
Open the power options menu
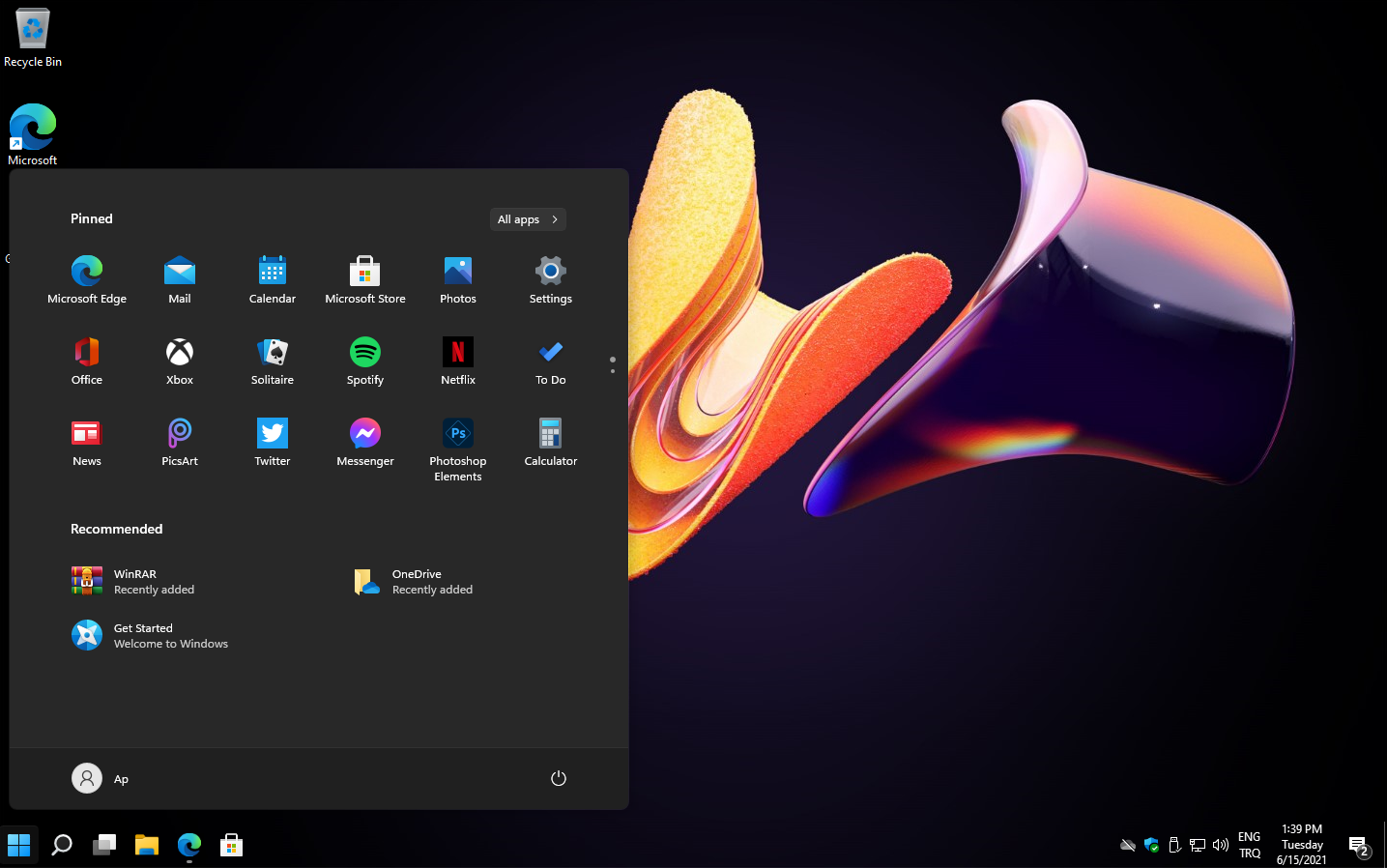tap(559, 778)
